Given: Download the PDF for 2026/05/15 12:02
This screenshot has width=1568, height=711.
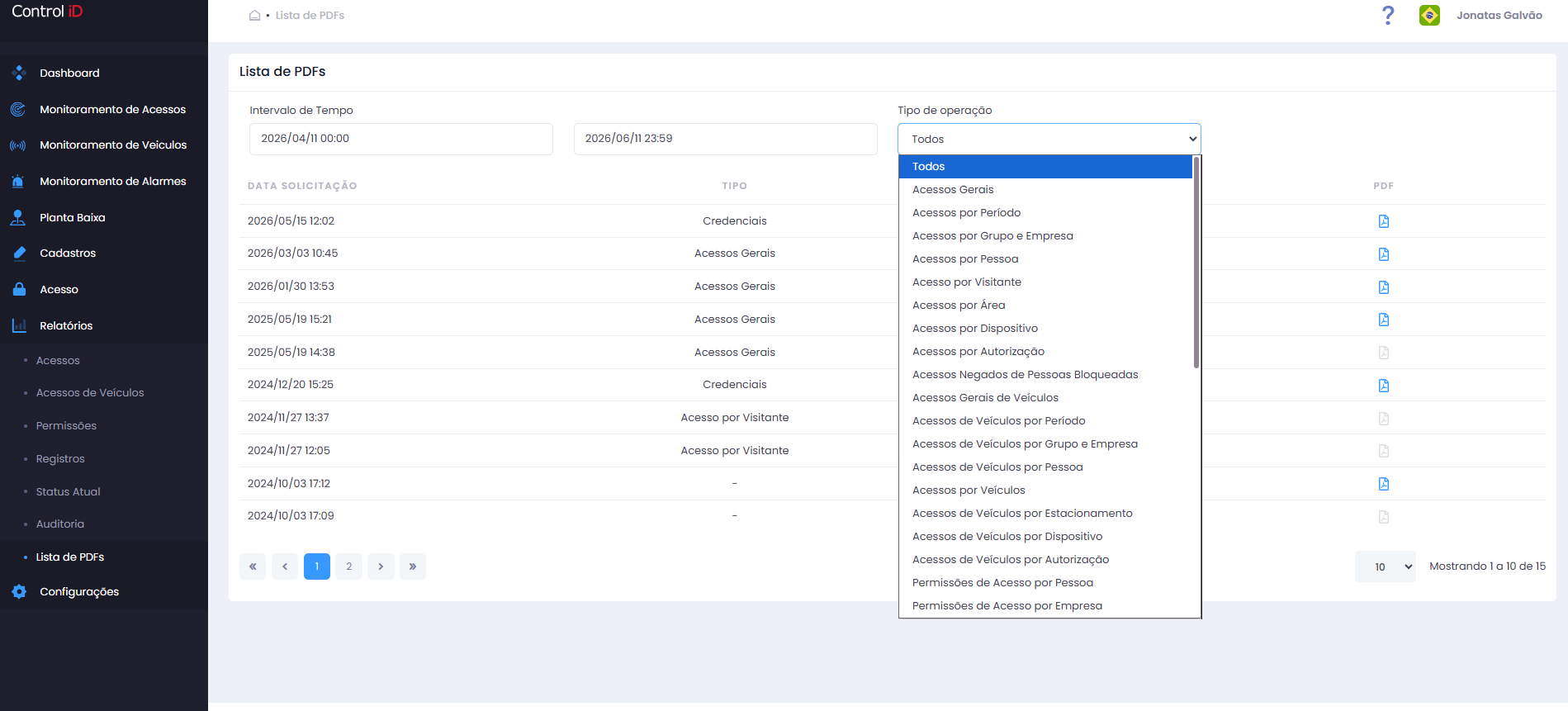Looking at the screenshot, I should pyautogui.click(x=1384, y=220).
